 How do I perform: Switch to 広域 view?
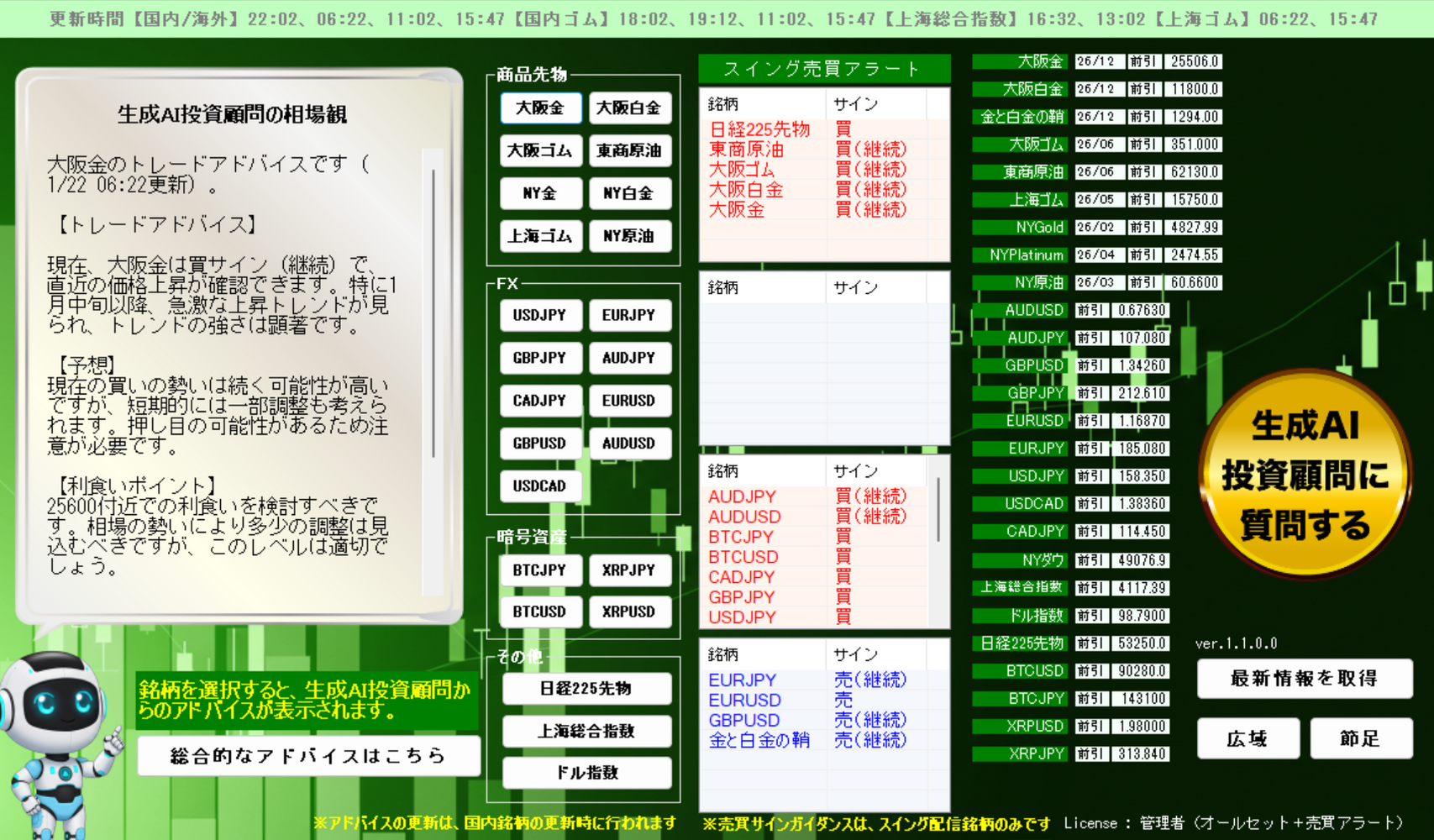[x=1248, y=739]
